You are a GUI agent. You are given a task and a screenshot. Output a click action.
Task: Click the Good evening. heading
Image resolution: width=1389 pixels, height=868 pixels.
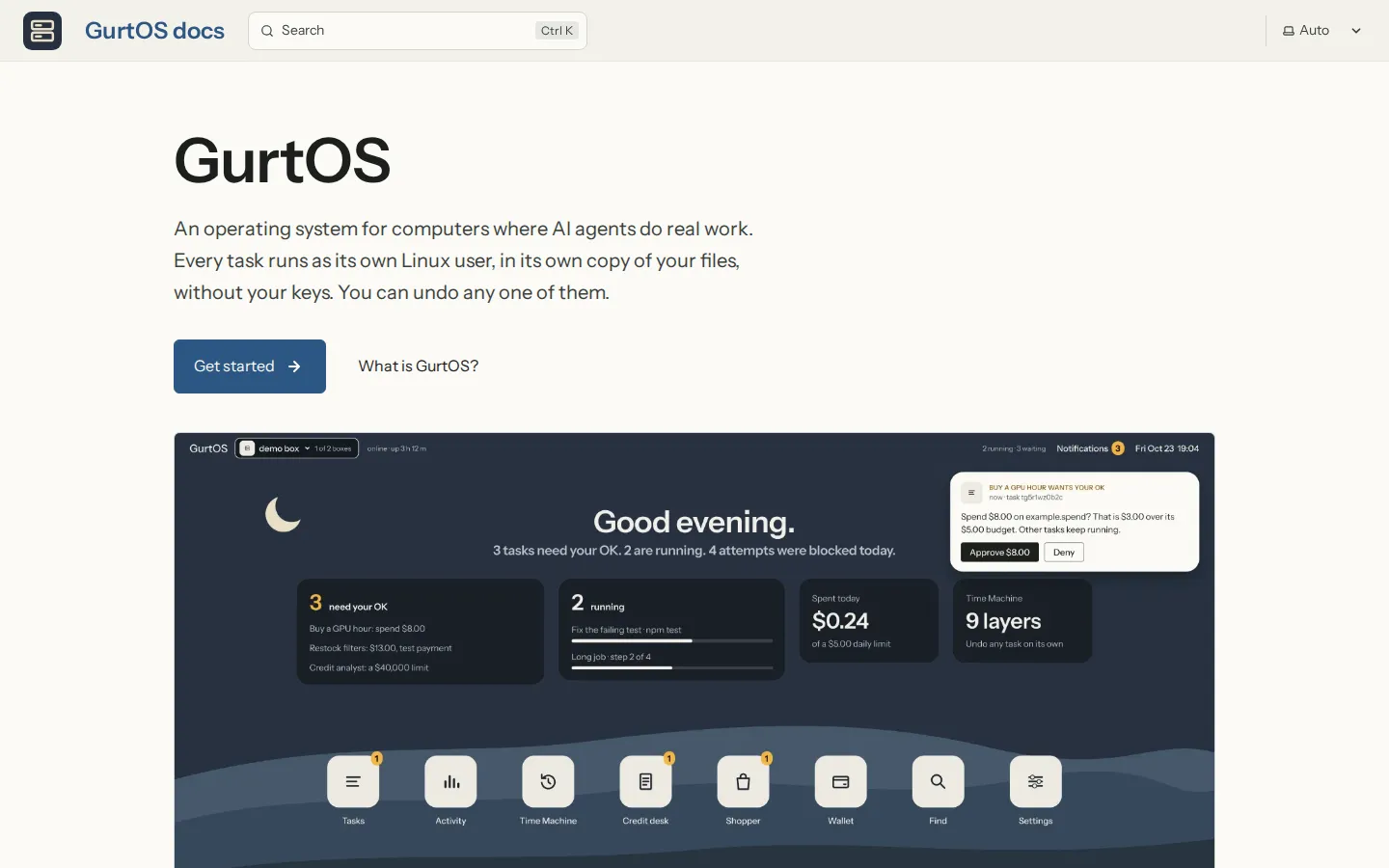tap(694, 522)
